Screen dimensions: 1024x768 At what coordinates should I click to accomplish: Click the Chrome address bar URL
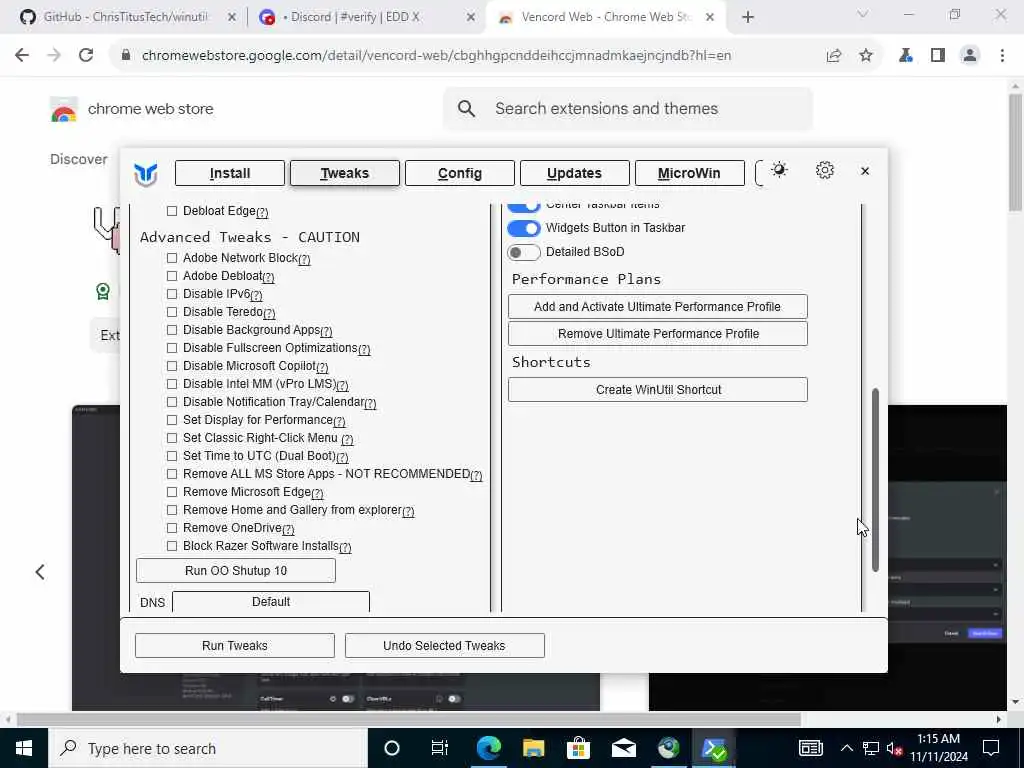436,56
